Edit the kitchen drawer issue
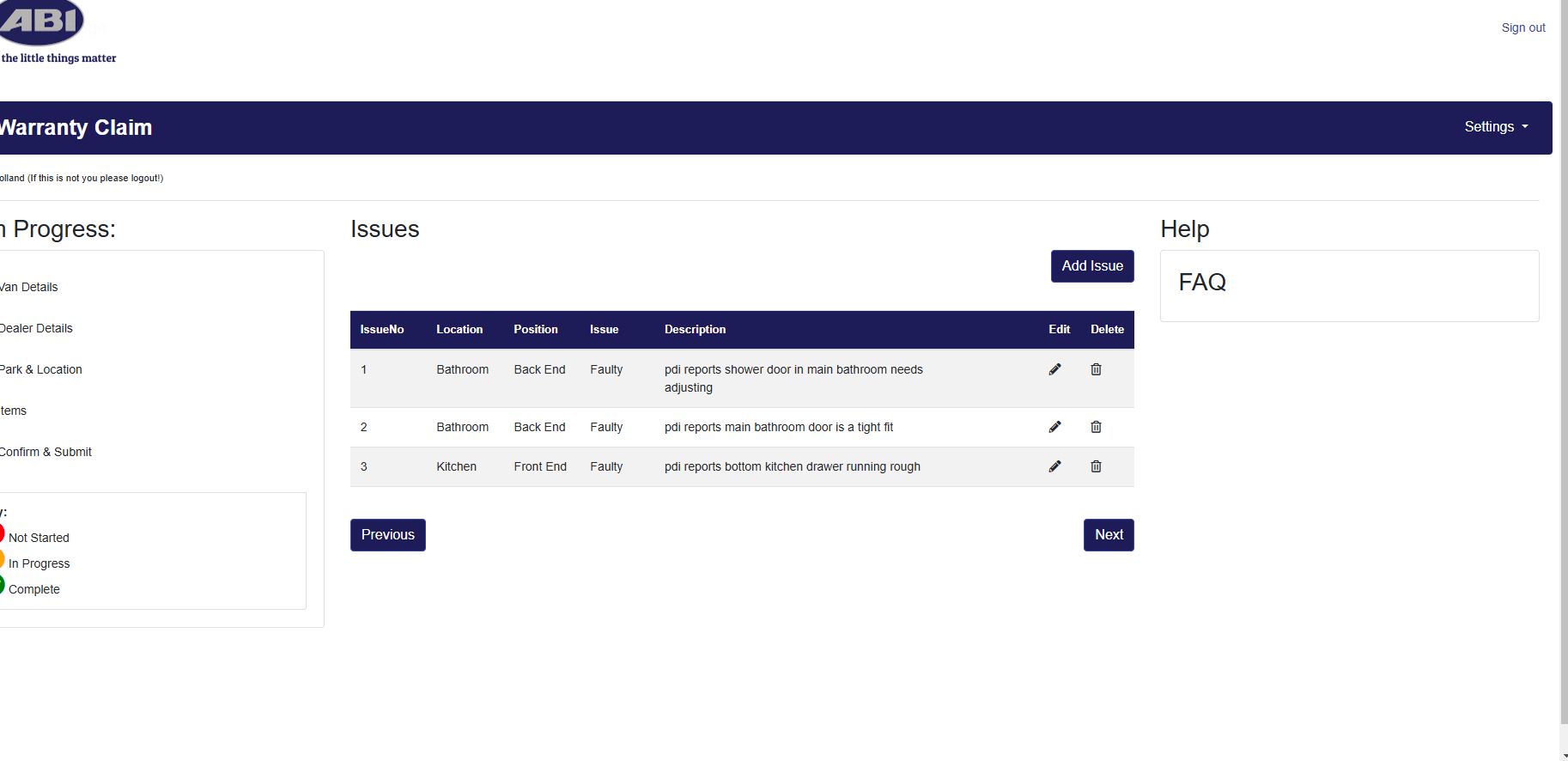 [x=1054, y=466]
